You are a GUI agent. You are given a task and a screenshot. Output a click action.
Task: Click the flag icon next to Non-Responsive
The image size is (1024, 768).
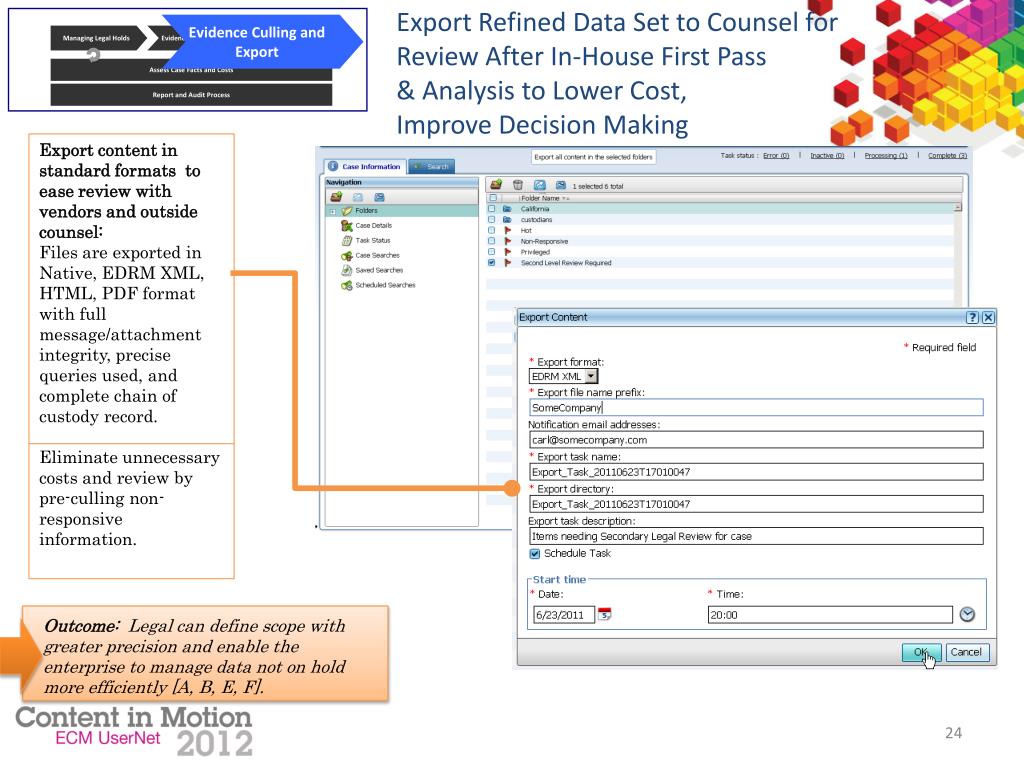507,241
